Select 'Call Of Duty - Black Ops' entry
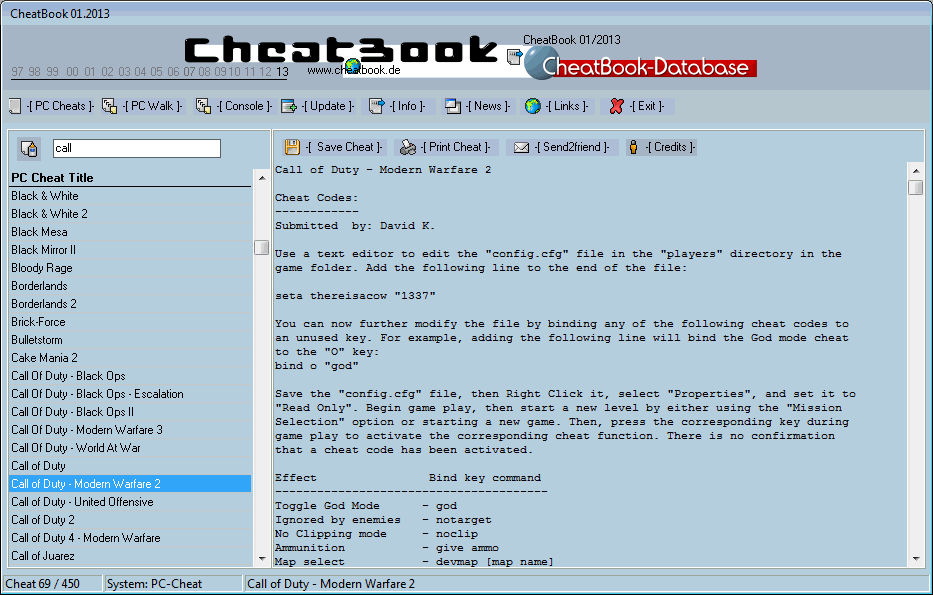933x595 pixels. click(130, 376)
